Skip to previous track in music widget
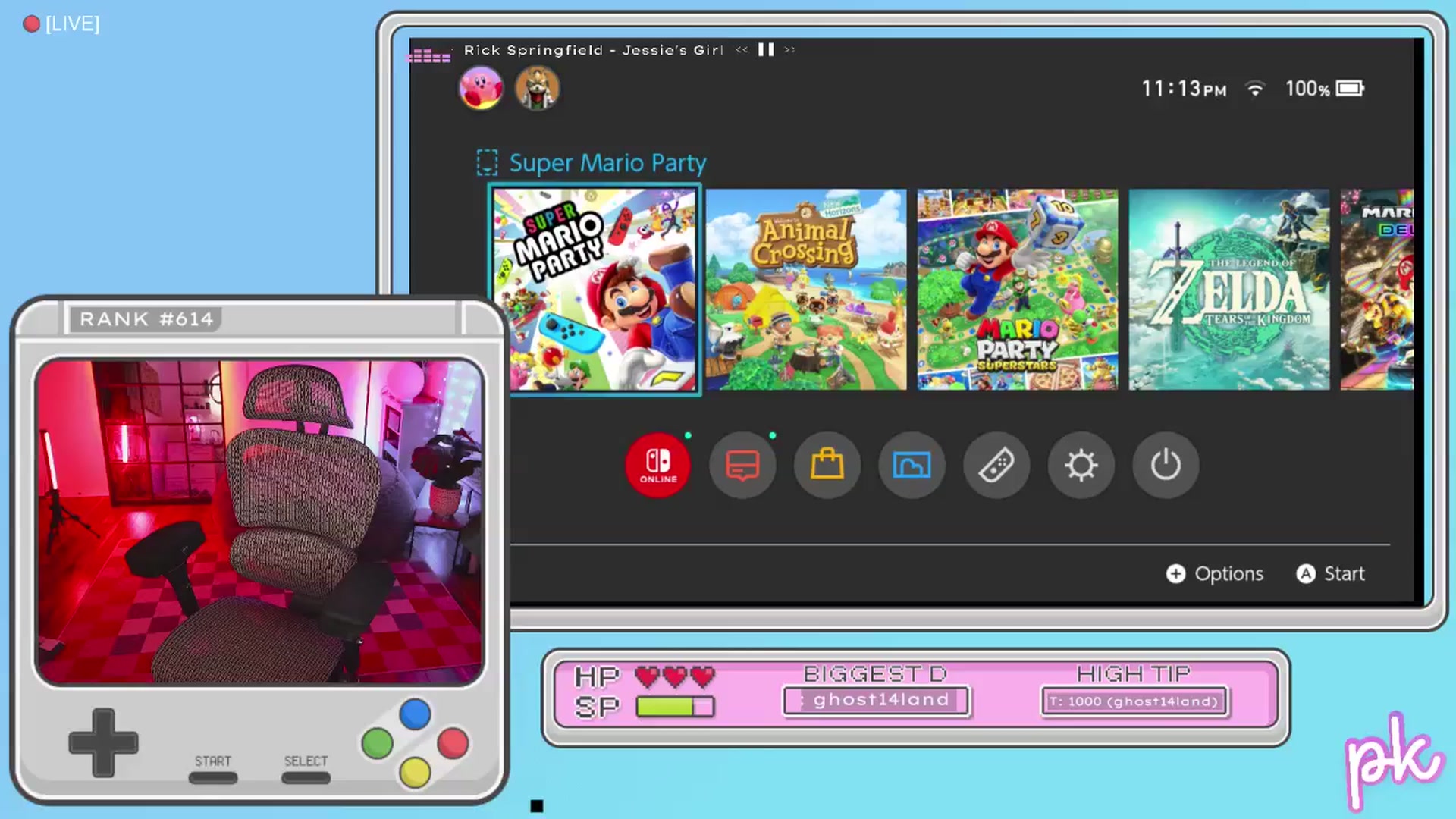This screenshot has width=1456, height=819. pyautogui.click(x=742, y=49)
